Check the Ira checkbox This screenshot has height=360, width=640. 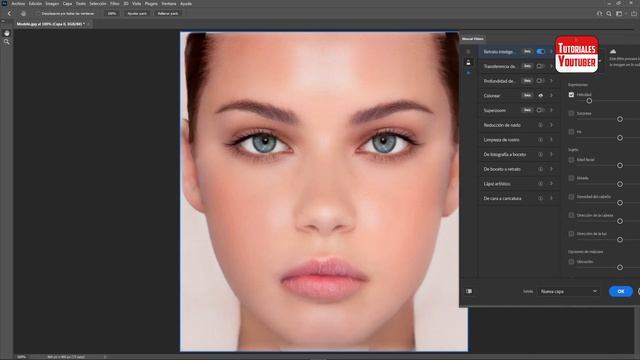coord(571,132)
